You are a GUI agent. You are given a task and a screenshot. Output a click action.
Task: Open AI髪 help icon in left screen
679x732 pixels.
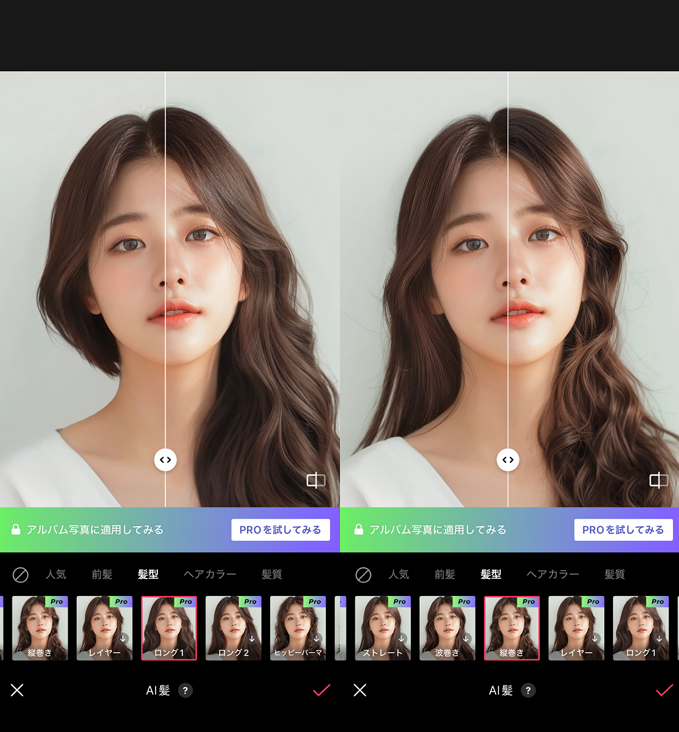[185, 690]
